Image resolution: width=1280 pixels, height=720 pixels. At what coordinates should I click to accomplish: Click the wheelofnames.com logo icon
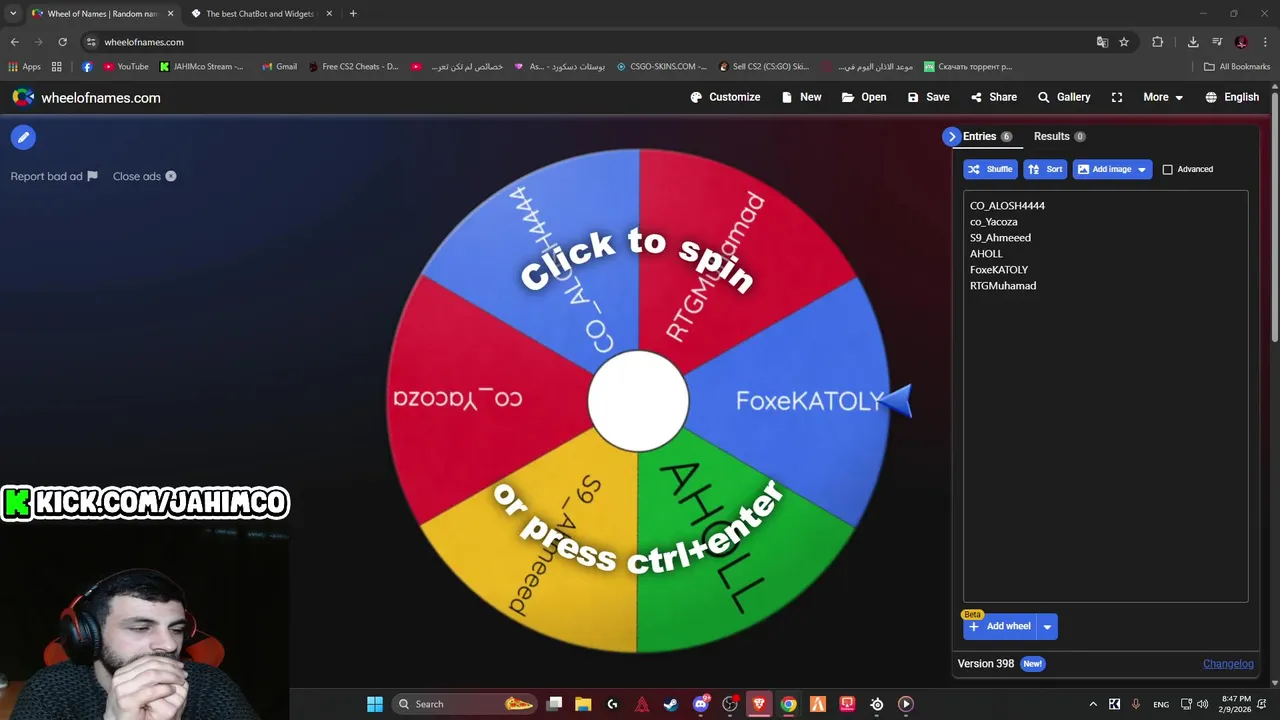(23, 97)
